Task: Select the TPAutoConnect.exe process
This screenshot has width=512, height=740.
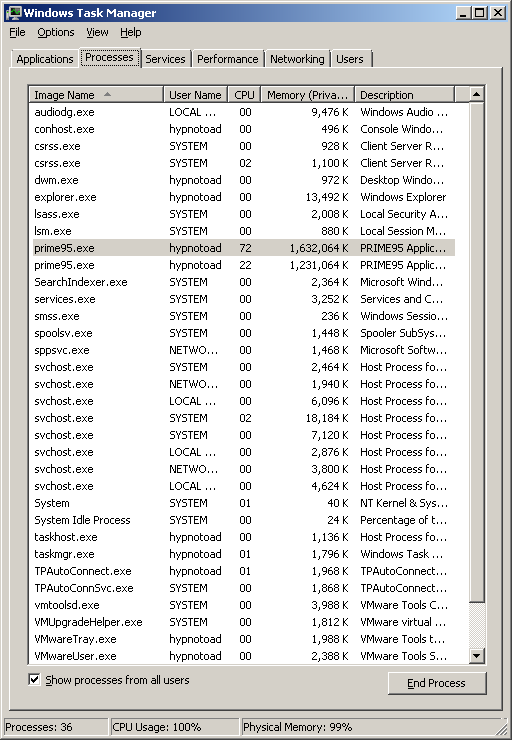Action: pyautogui.click(x=243, y=571)
